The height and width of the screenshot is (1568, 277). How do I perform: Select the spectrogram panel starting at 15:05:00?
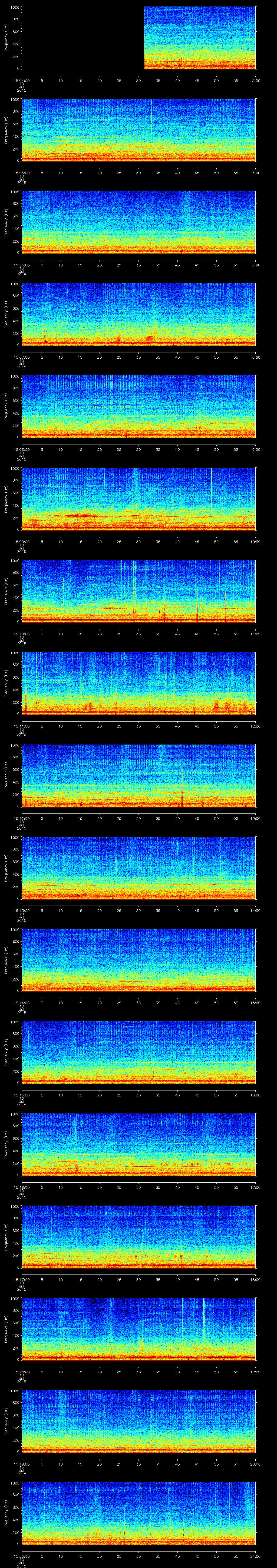139,130
